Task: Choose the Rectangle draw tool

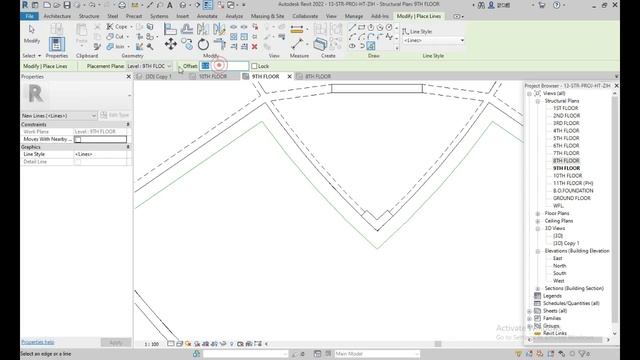Action: pos(361,27)
